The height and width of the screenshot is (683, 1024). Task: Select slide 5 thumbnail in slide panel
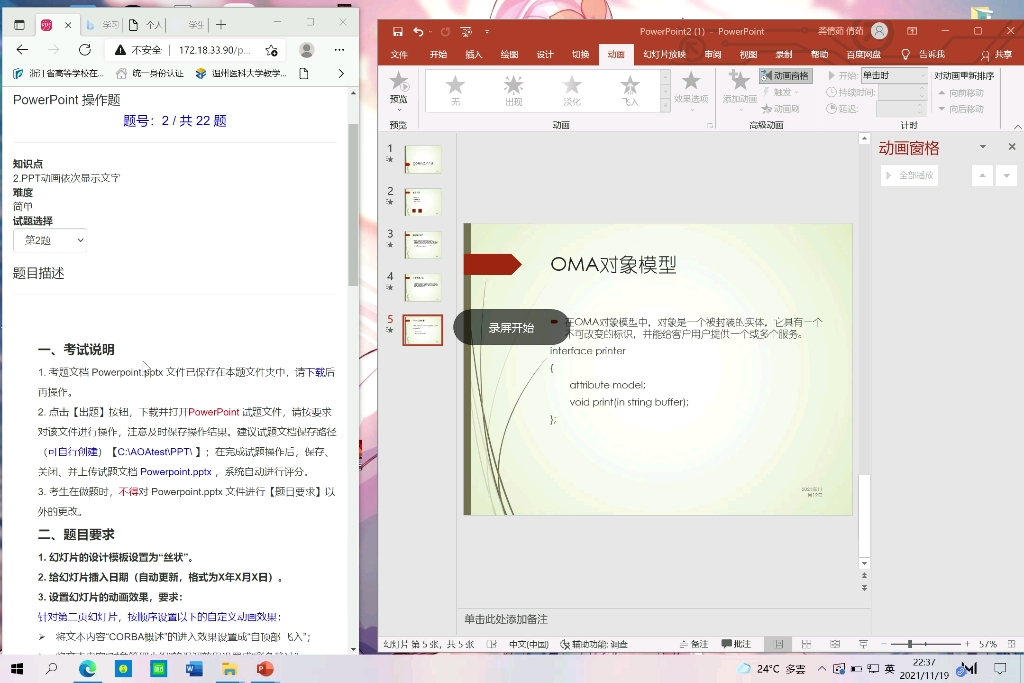(x=422, y=330)
